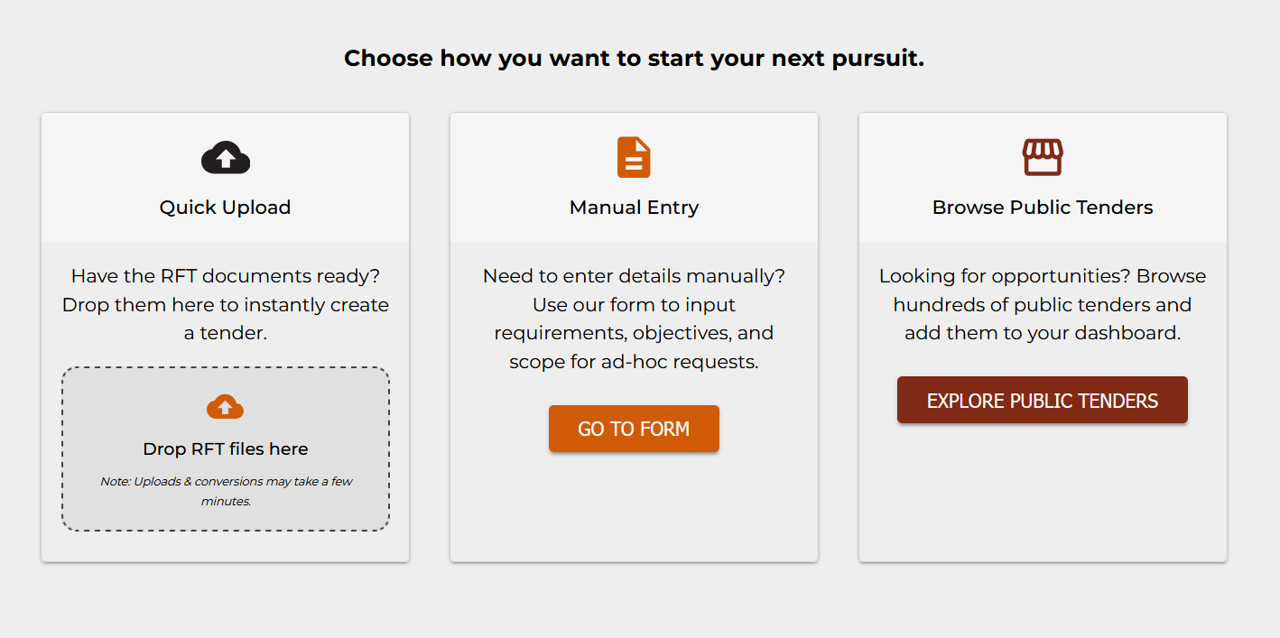Viewport: 1280px width, 638px height.
Task: Open the Quick Upload card header
Action: 225,177
